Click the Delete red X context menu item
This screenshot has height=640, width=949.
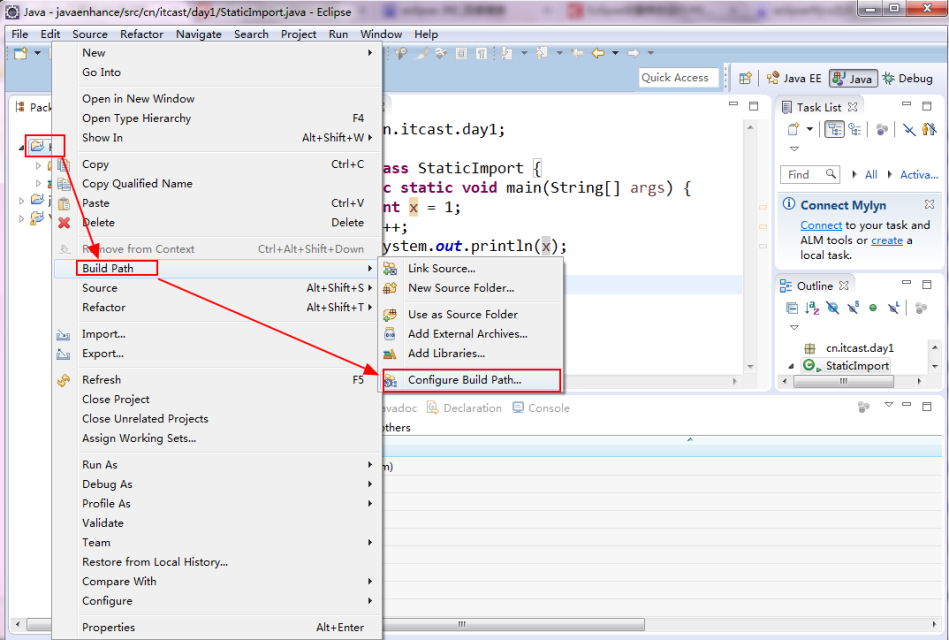216,222
